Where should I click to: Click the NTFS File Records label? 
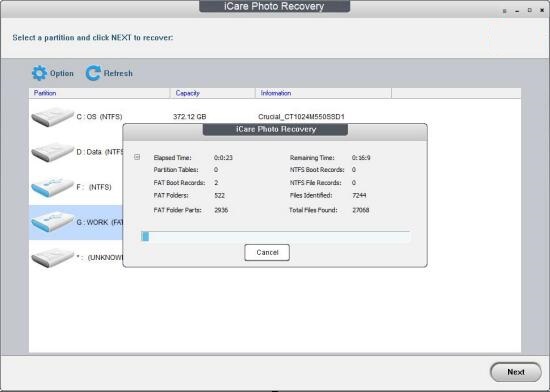[315, 183]
